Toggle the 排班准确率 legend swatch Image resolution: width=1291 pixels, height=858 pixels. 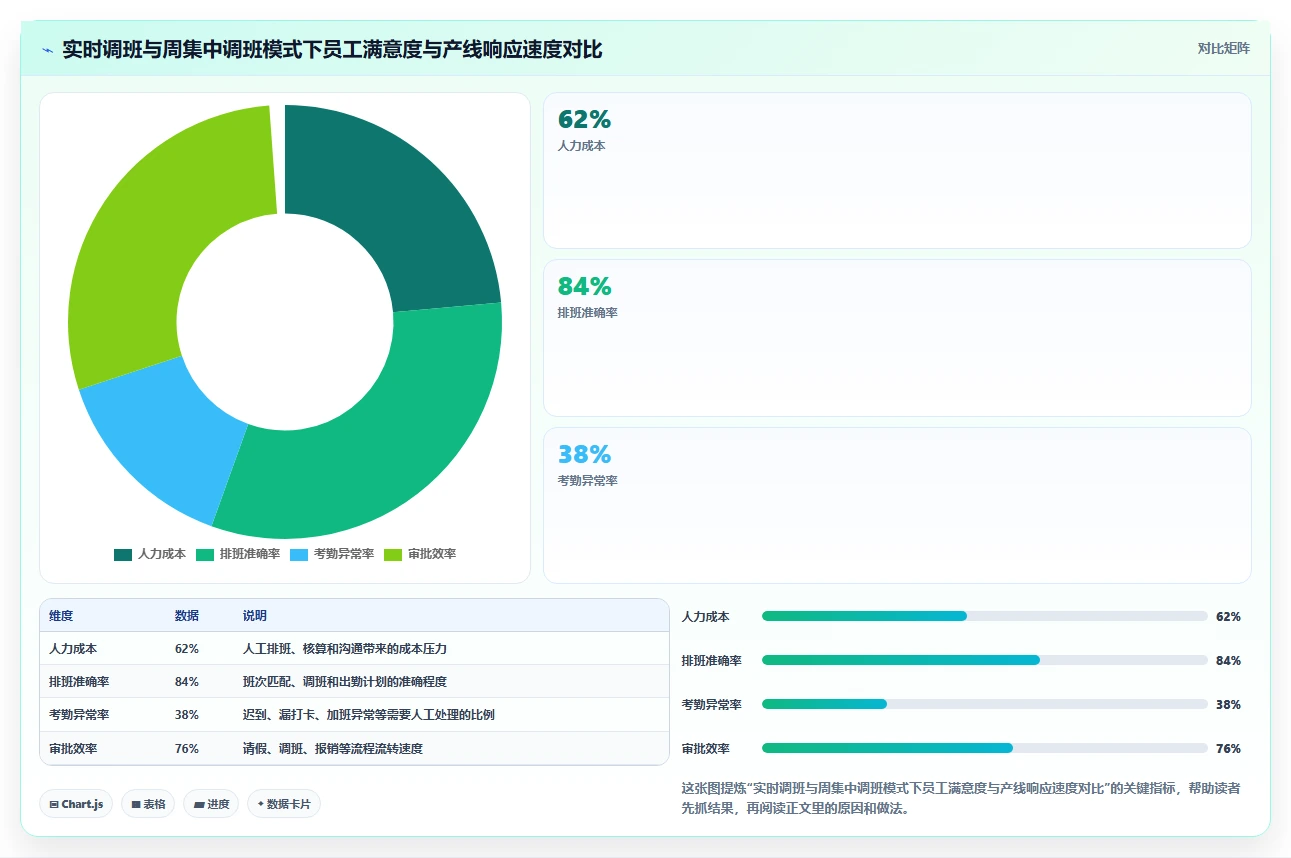tap(205, 554)
